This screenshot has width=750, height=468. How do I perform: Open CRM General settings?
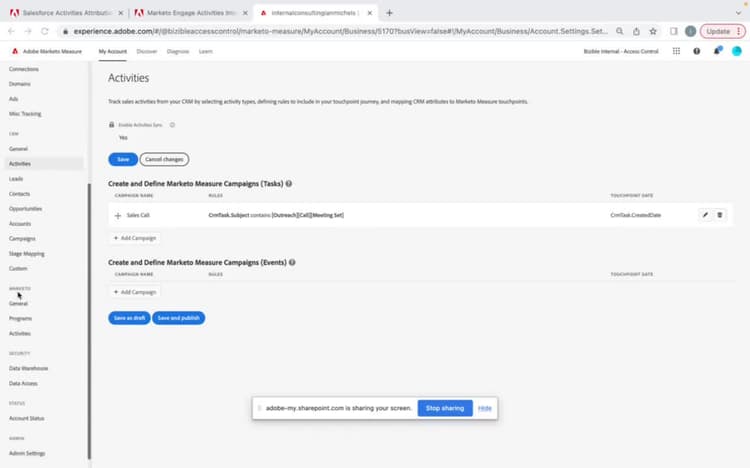click(x=18, y=149)
